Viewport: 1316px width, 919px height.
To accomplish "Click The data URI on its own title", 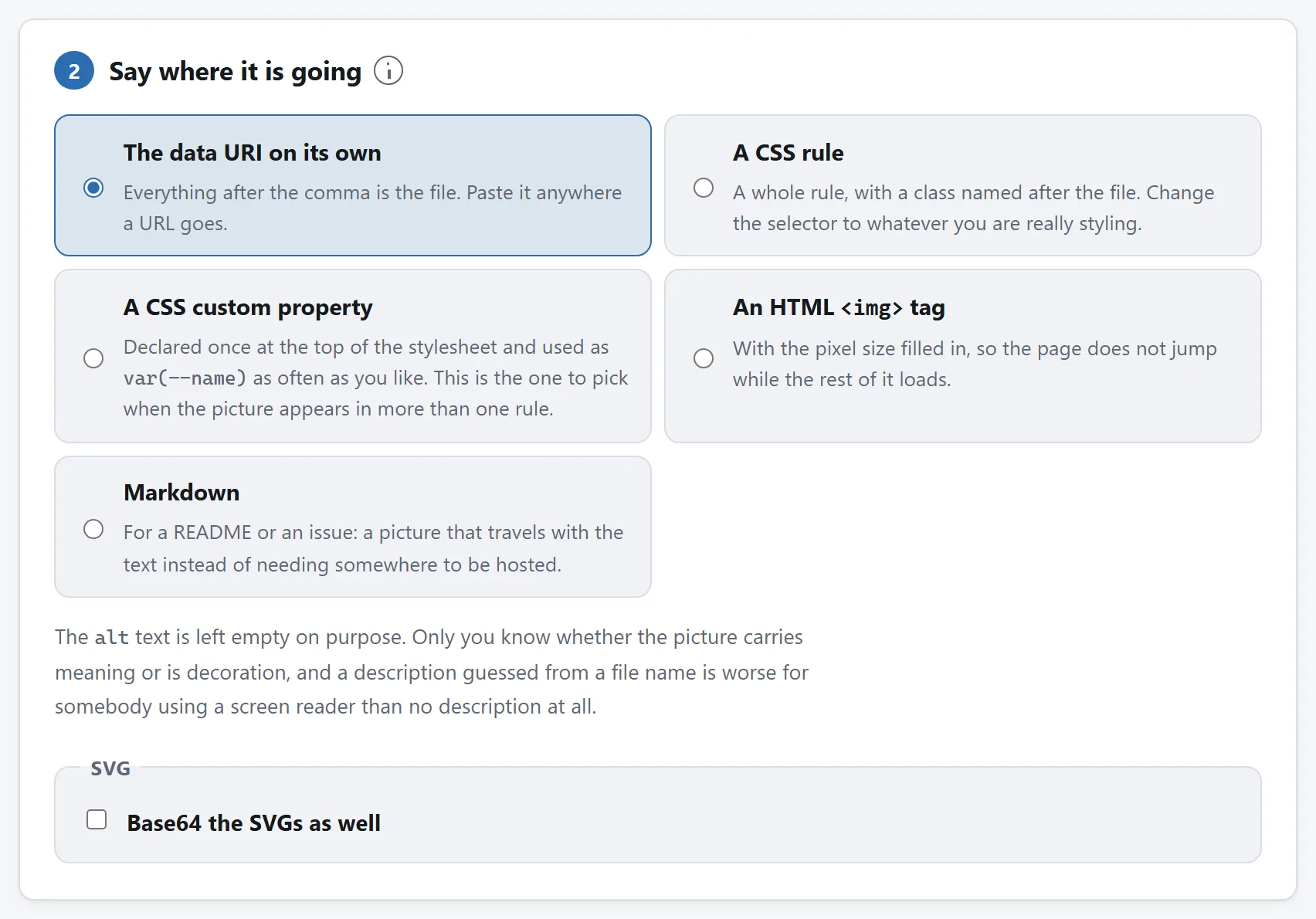I will [x=253, y=153].
